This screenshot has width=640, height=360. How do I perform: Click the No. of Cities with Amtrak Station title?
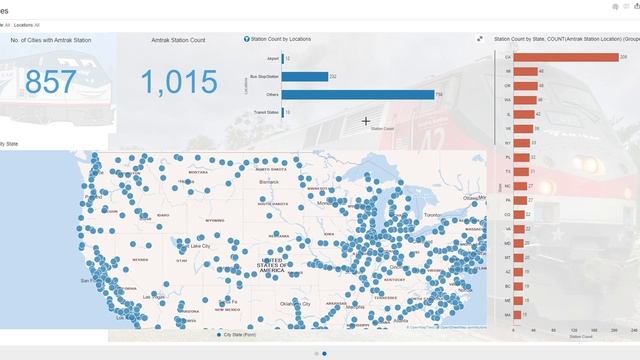coord(51,40)
